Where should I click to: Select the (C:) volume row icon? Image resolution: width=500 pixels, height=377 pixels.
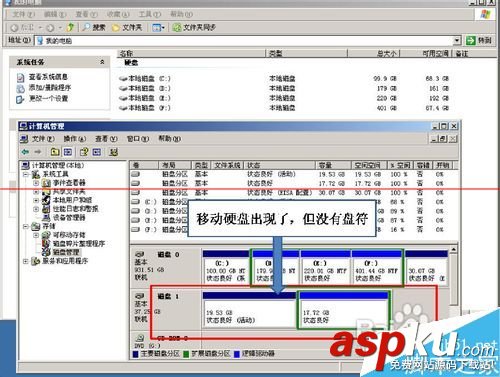(x=135, y=202)
